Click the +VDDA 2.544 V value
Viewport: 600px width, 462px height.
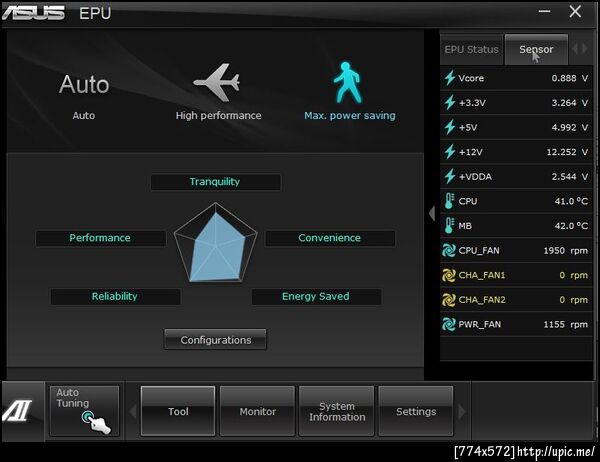coord(569,176)
